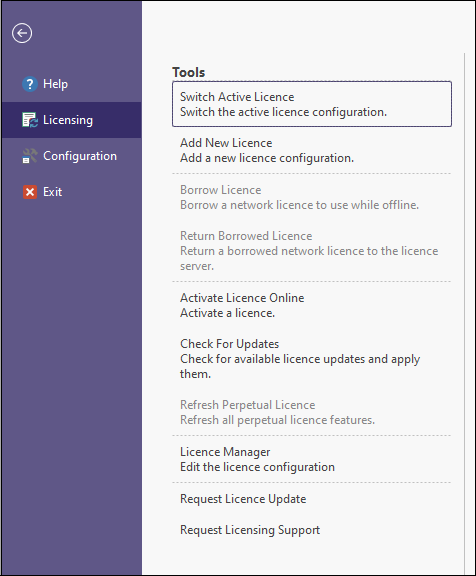Click the Configuration tools icon
Image resolution: width=476 pixels, height=576 pixels.
(x=30, y=156)
